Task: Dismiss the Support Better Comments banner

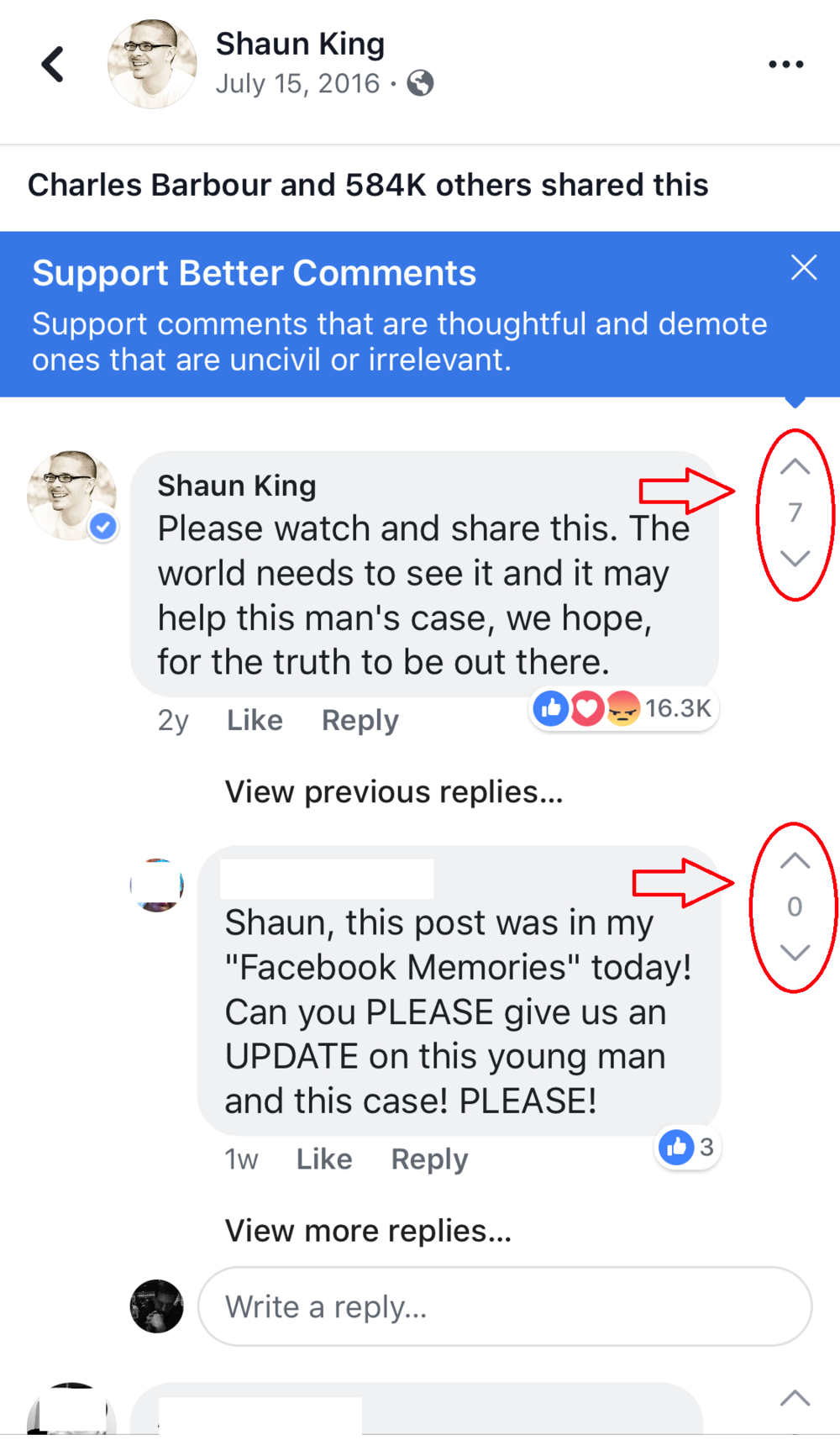Action: (804, 268)
